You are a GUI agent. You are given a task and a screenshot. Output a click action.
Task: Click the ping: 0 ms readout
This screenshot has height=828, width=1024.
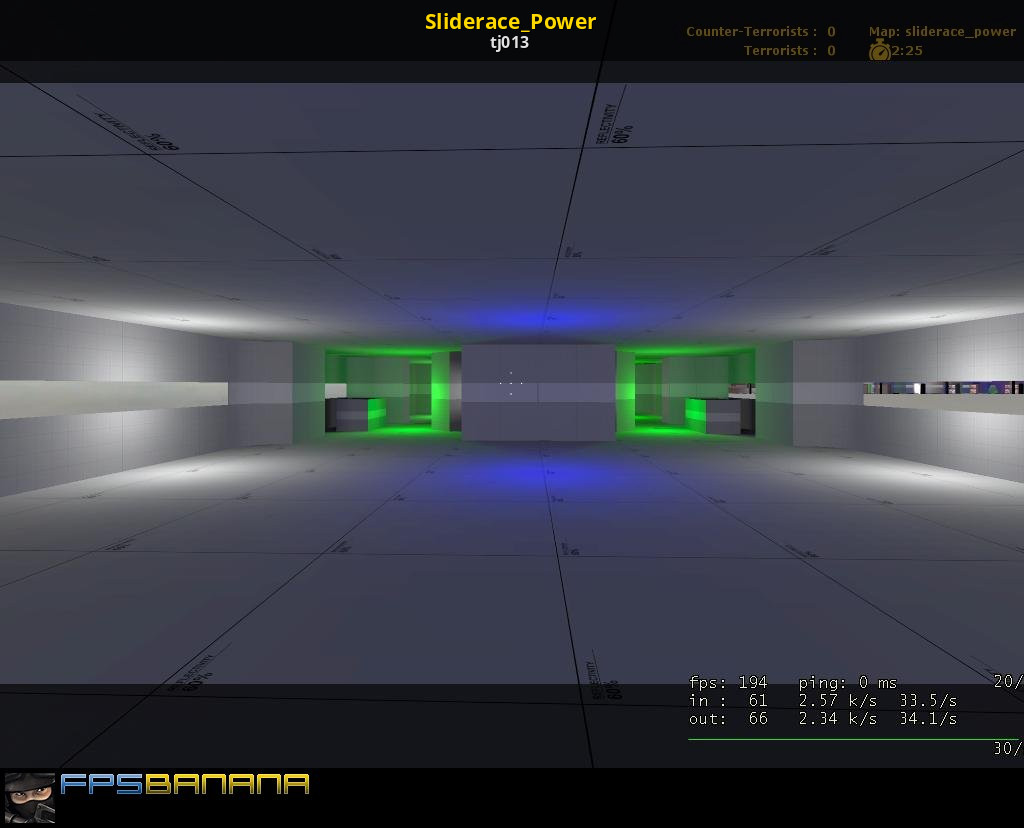tap(848, 683)
